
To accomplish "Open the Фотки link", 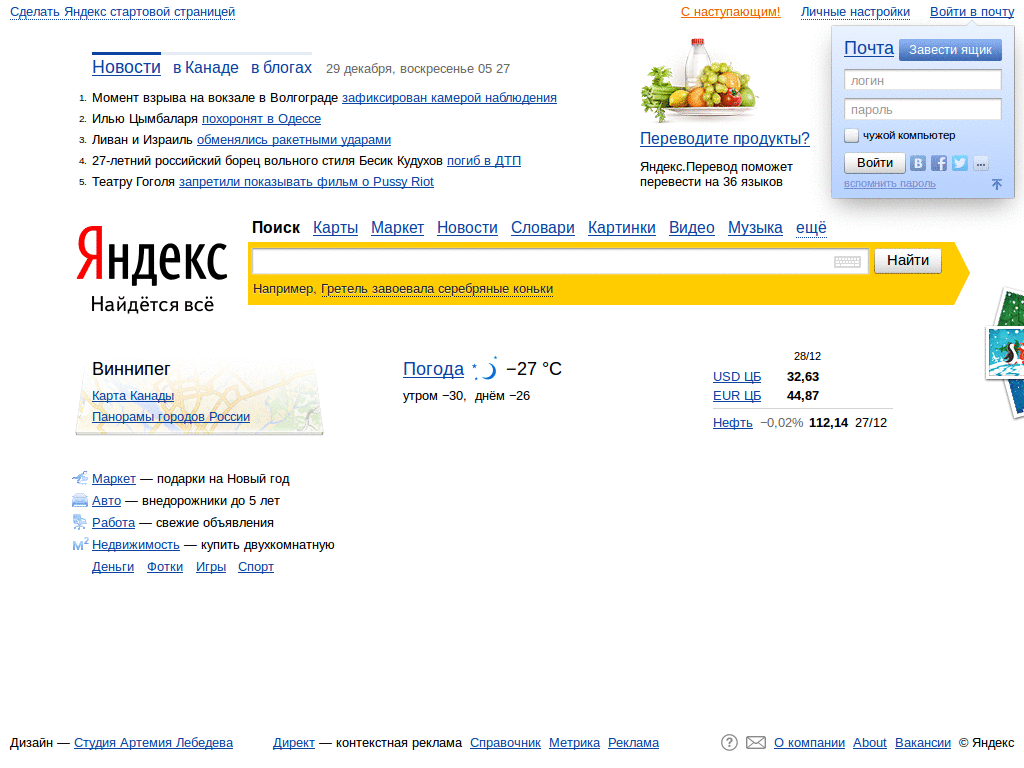I will point(165,566).
